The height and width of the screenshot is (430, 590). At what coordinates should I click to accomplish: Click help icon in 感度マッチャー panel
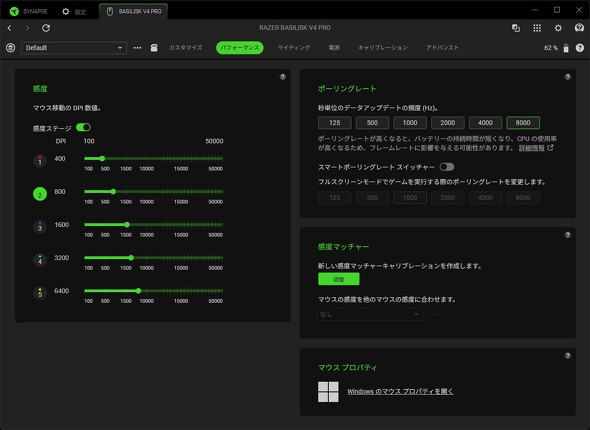pyautogui.click(x=568, y=235)
